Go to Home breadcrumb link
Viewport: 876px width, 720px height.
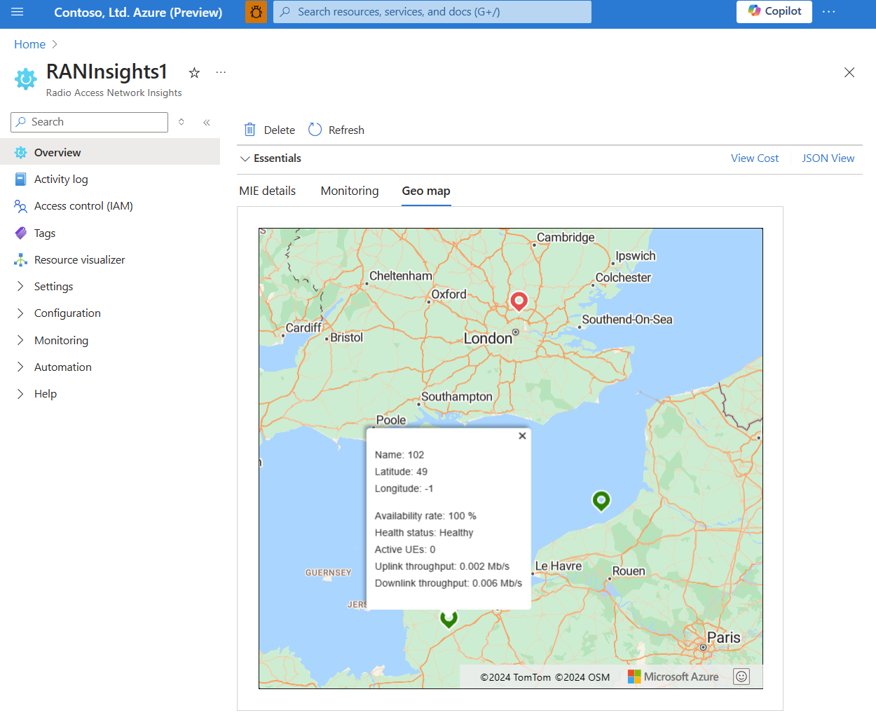tap(30, 44)
